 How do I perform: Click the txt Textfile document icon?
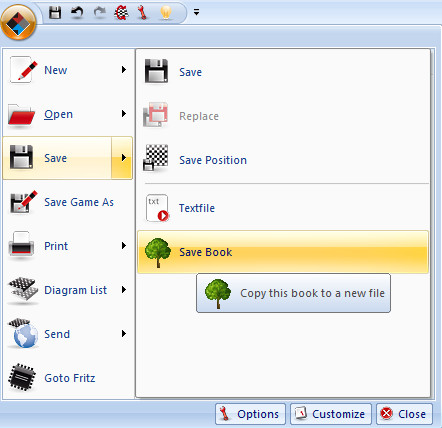pyautogui.click(x=157, y=208)
